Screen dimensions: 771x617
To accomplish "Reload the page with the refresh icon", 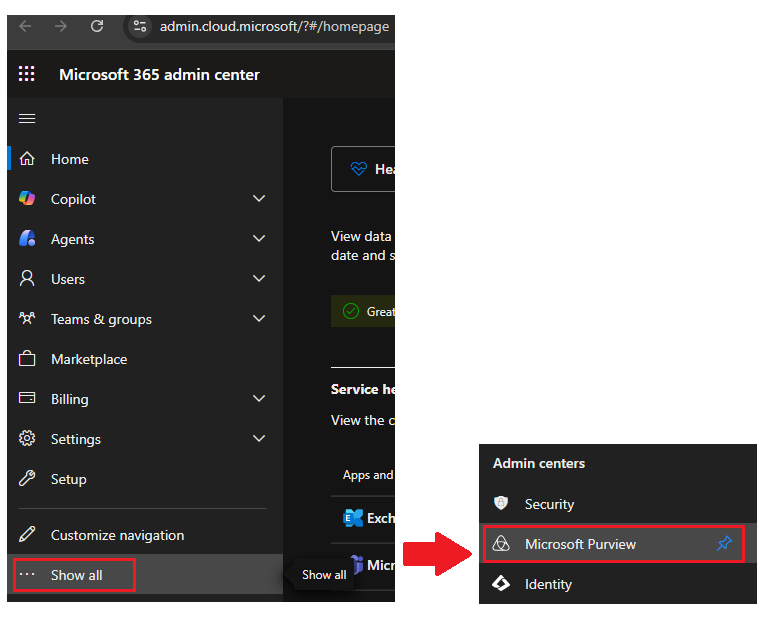I will (x=97, y=26).
